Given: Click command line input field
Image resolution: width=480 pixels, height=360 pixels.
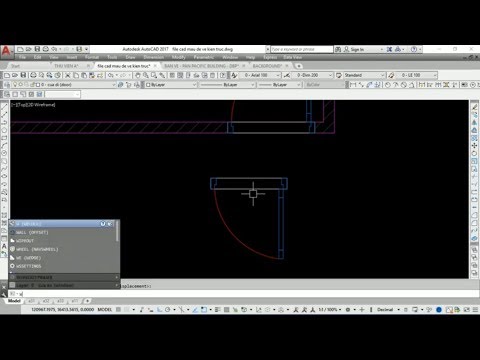Looking at the screenshot, I should click(x=243, y=294).
